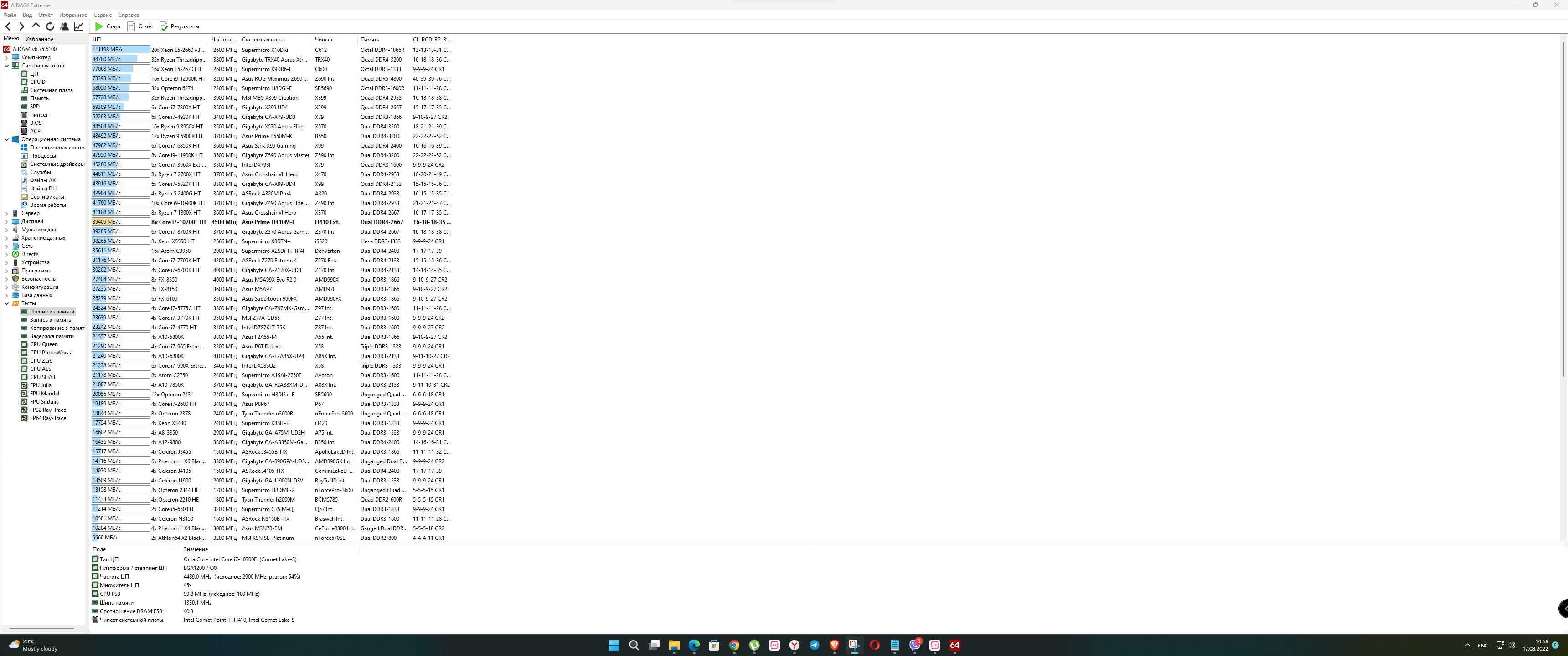
Task: Go back with the left arrow toolbar icon
Action: [8, 26]
